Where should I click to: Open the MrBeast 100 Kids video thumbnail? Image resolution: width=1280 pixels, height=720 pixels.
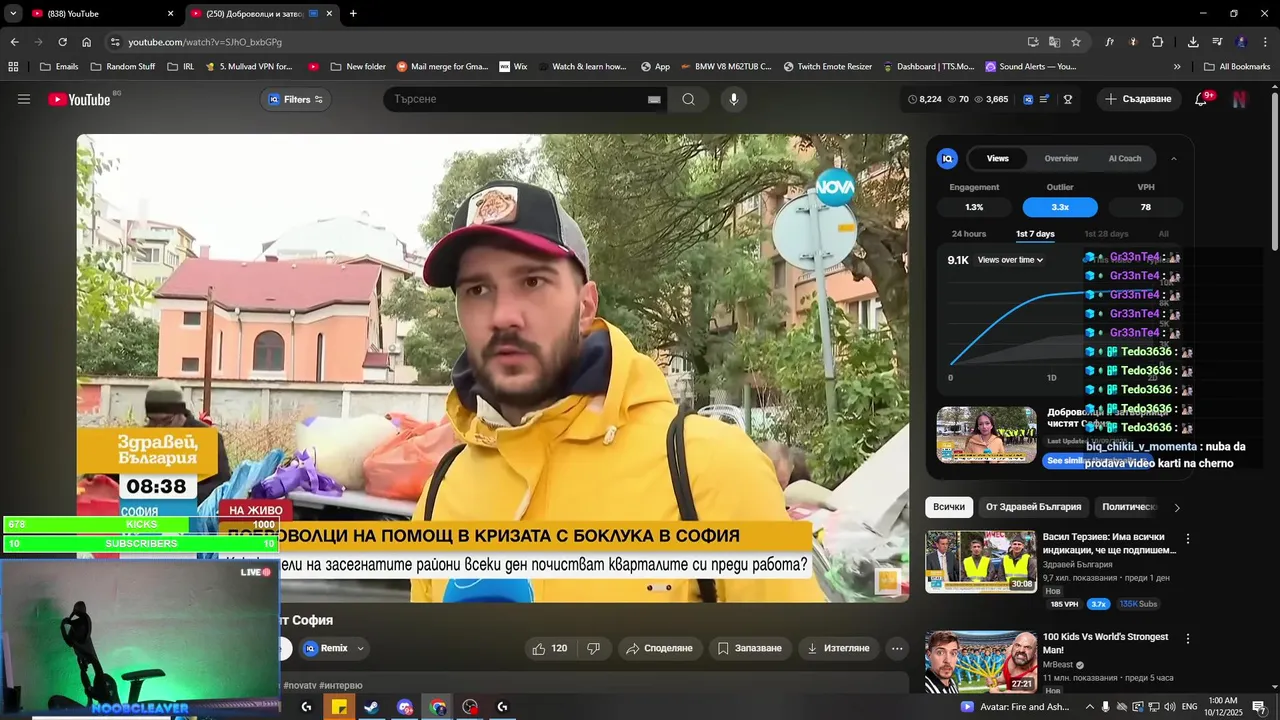[980, 661]
